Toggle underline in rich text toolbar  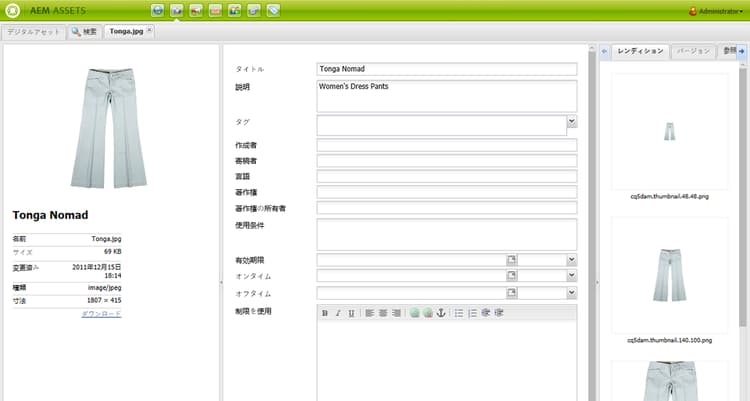click(351, 313)
